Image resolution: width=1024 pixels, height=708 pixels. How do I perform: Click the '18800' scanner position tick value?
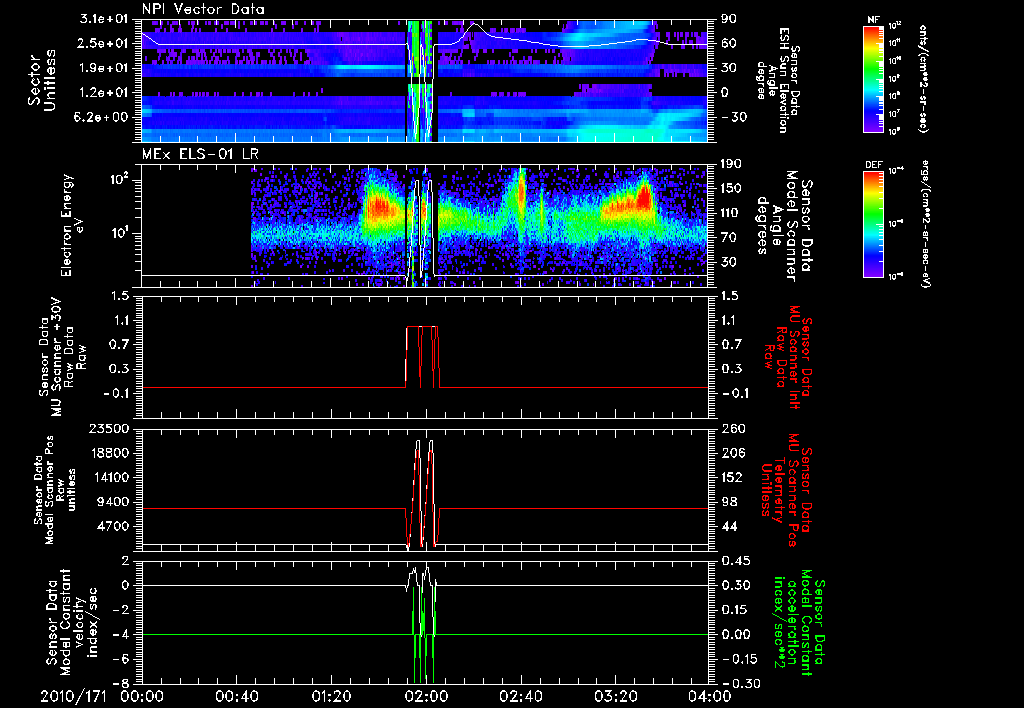[112, 453]
